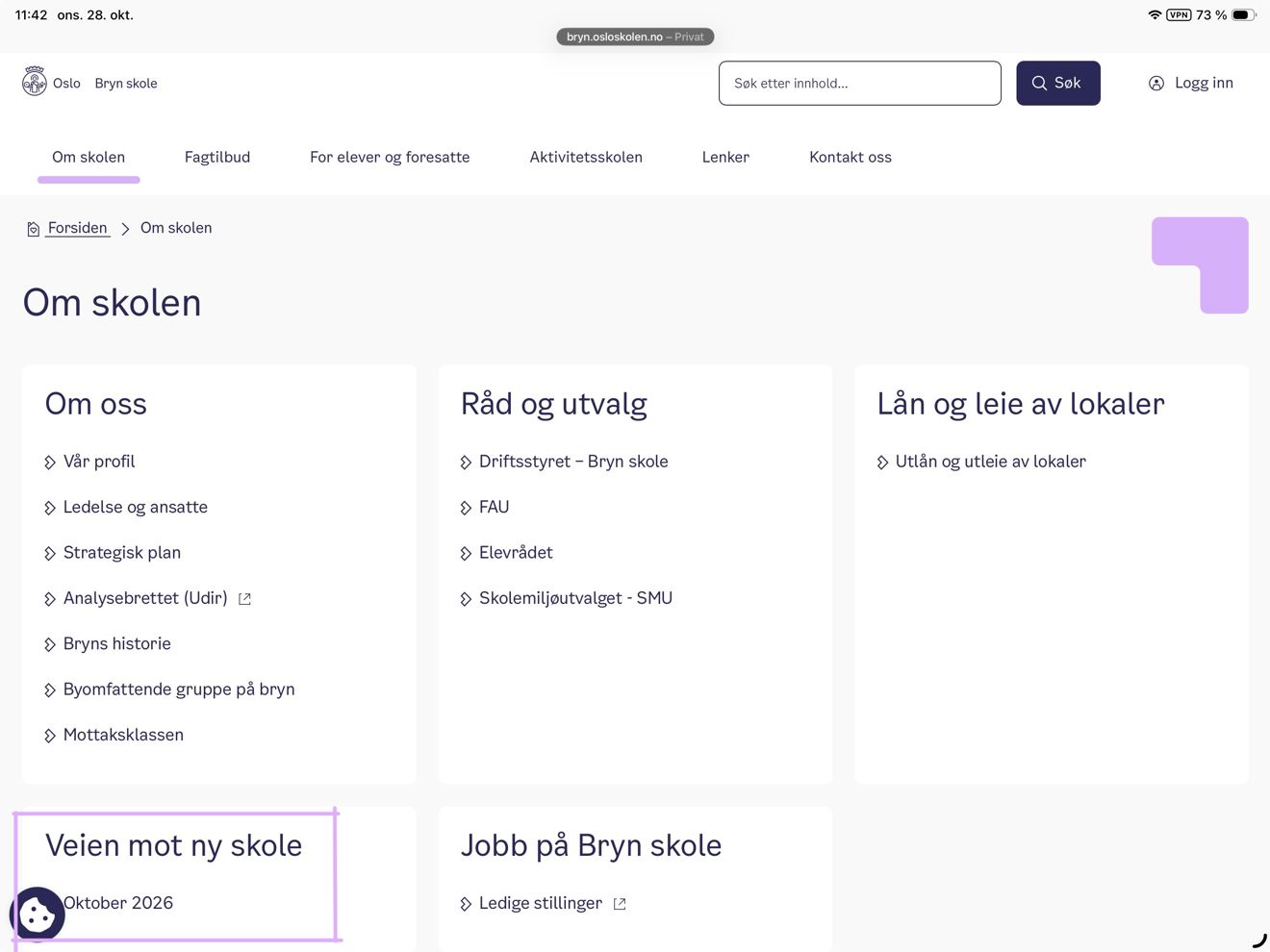Open Utlån og utleie av lokaler link
This screenshot has height=952, width=1270.
point(991,462)
